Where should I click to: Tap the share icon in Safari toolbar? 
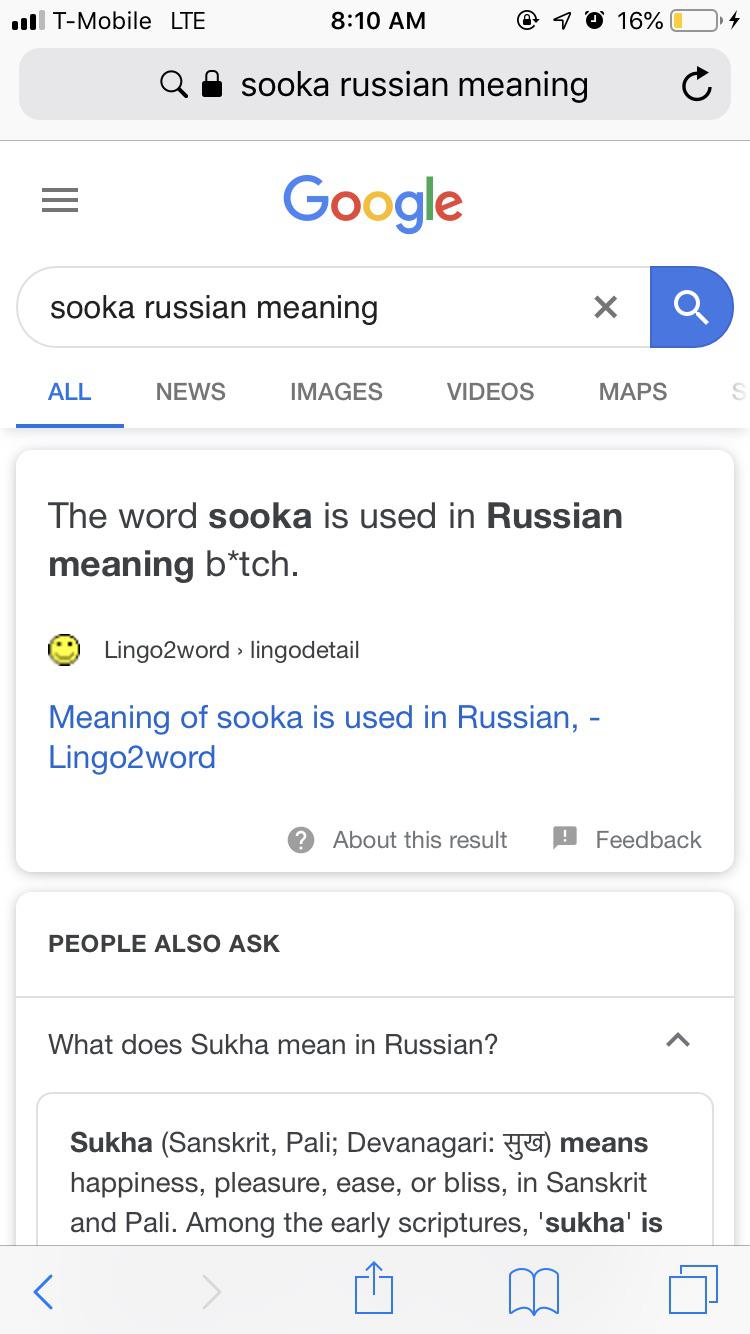coord(373,1290)
